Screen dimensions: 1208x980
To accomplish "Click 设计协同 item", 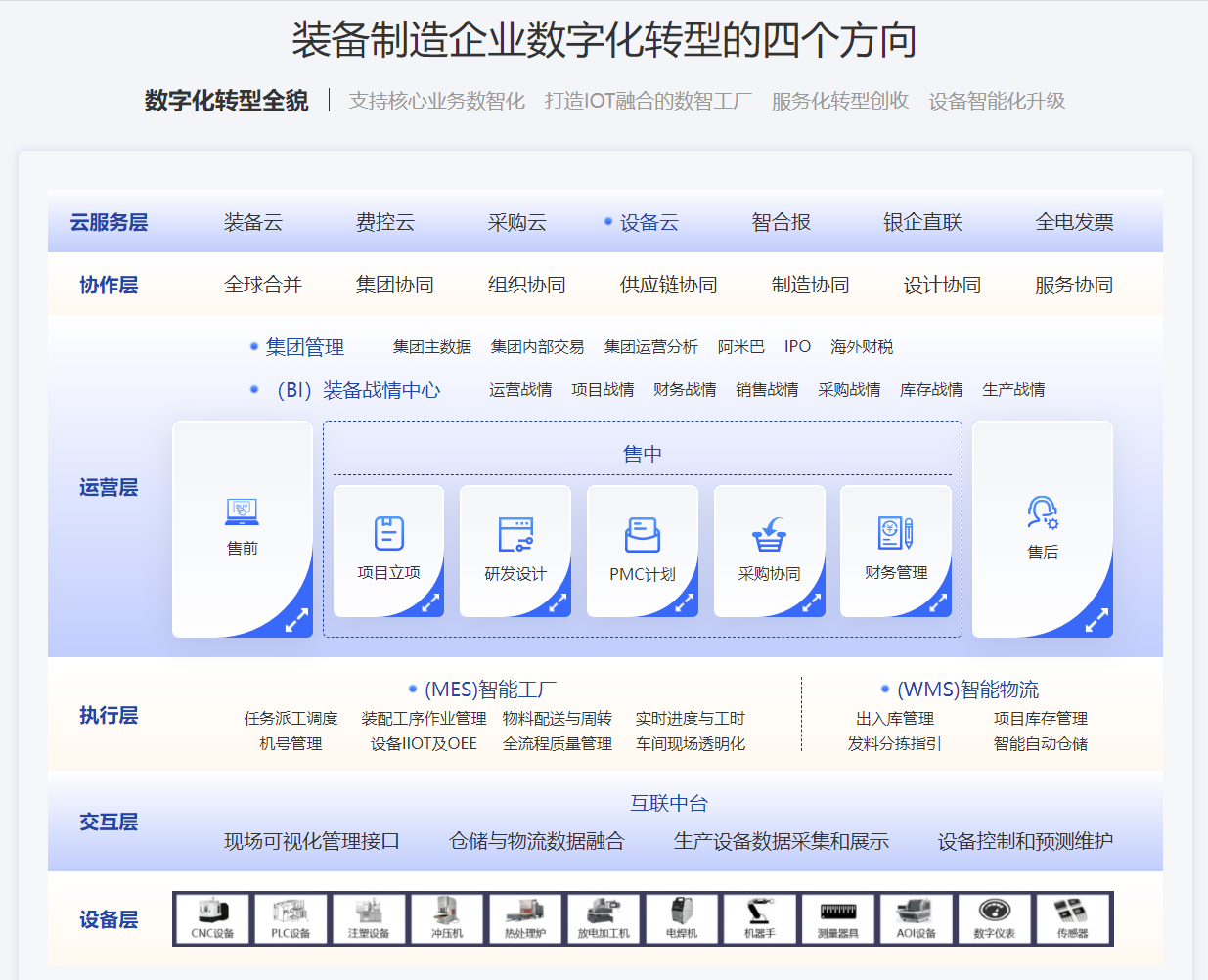I will 943,285.
